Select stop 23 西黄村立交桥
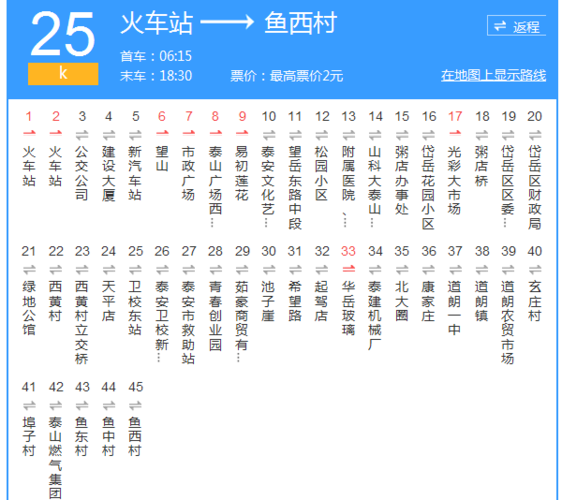The height and width of the screenshot is (500, 562). click(82, 322)
